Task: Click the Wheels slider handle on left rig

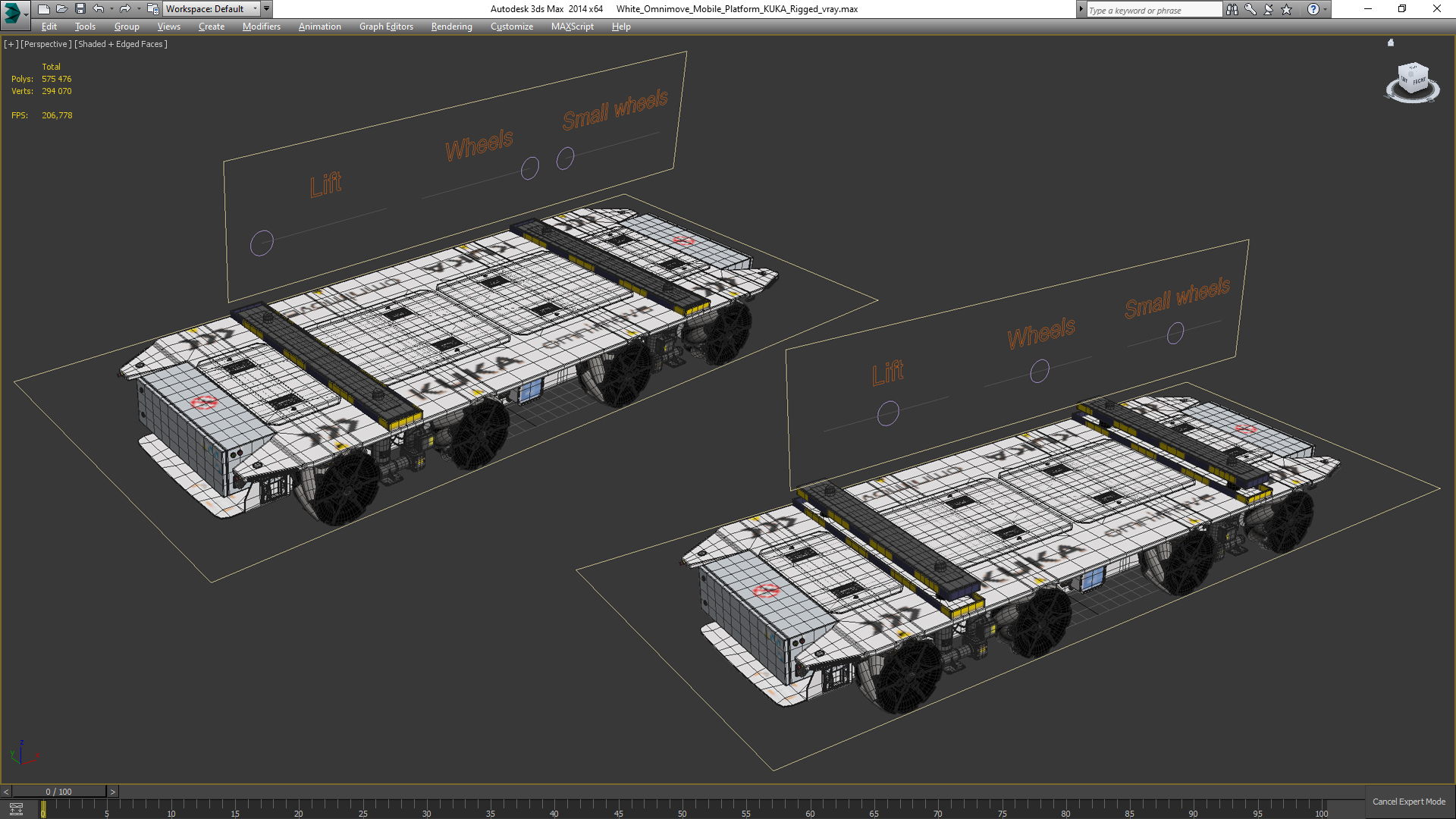Action: click(530, 168)
